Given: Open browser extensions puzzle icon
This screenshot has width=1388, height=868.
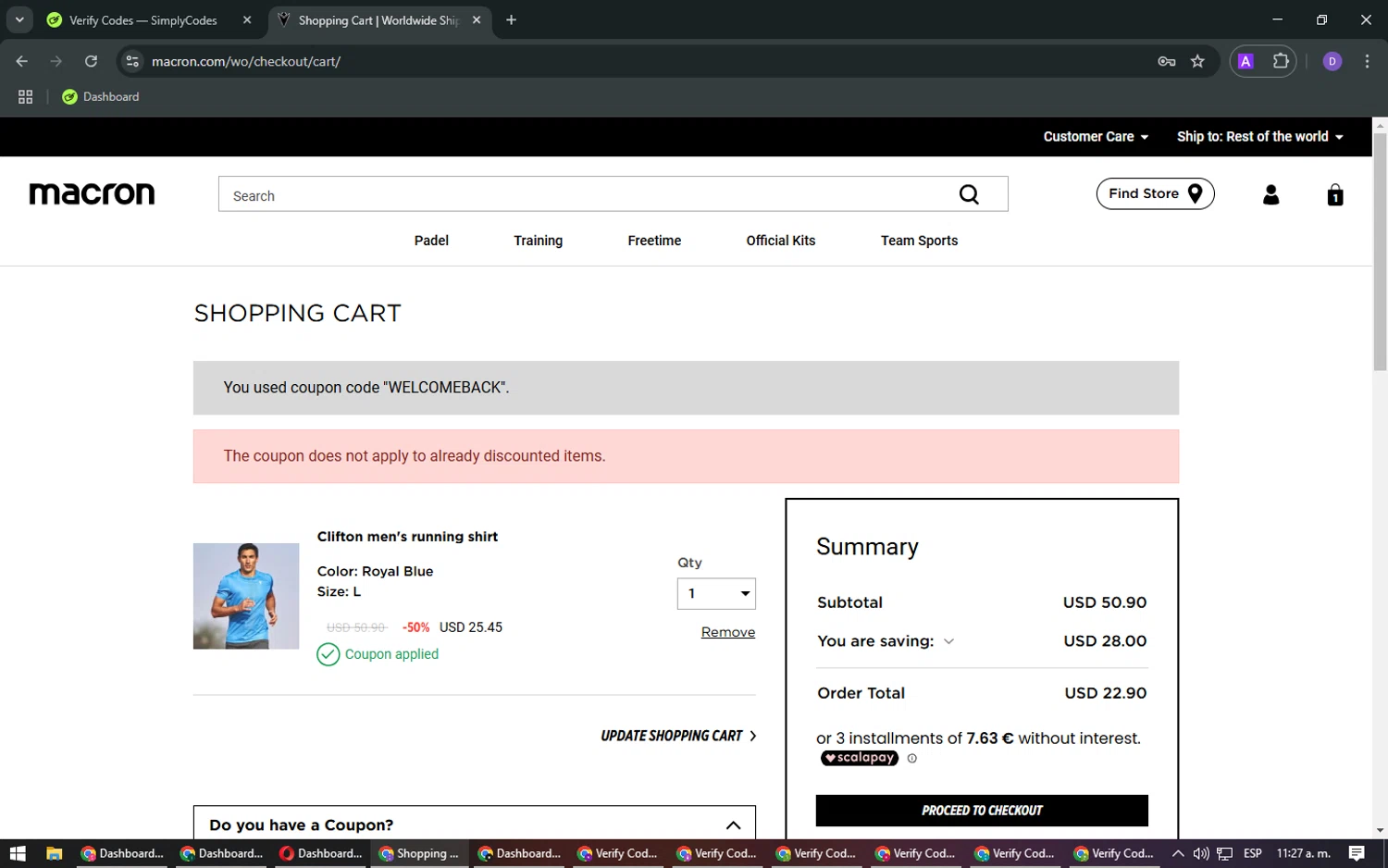Looking at the screenshot, I should pos(1281,61).
